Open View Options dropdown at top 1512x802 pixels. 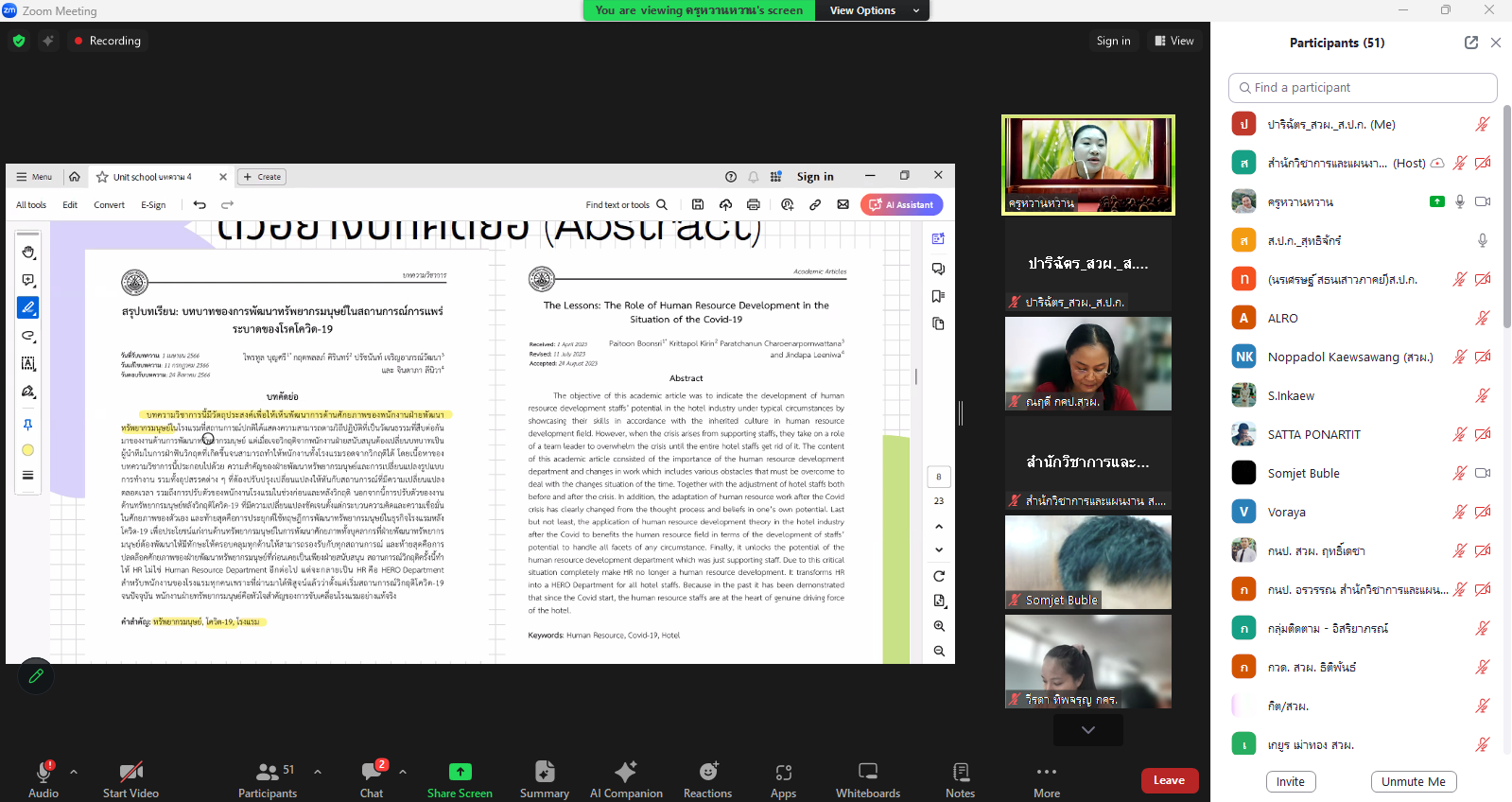874,10
